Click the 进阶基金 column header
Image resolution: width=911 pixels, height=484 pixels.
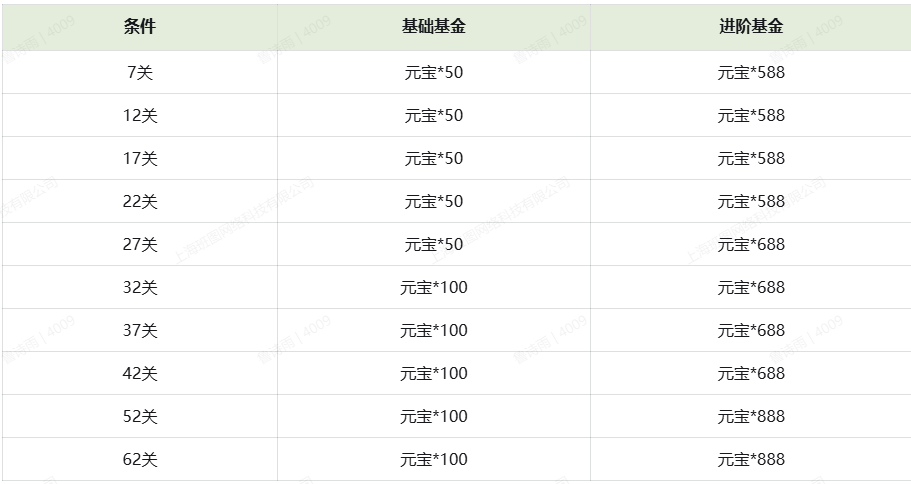pyautogui.click(x=751, y=27)
